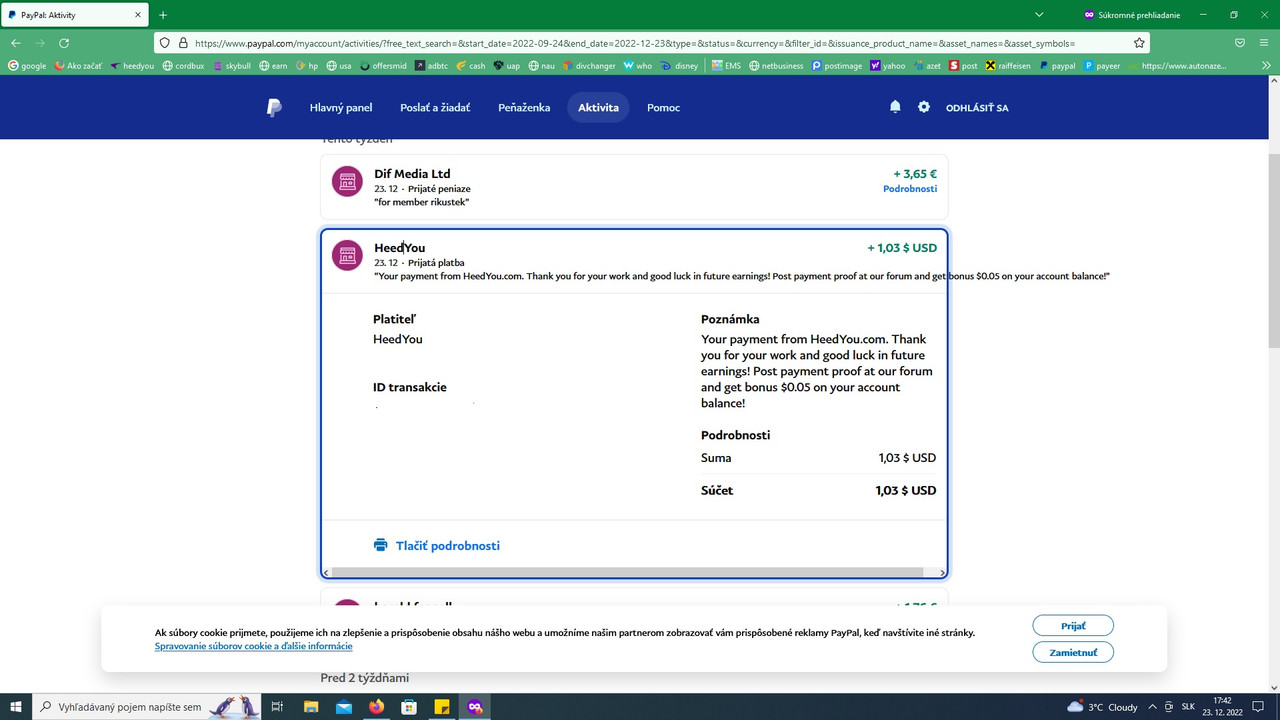Open the notifications bell
This screenshot has width=1280, height=720.
pos(895,107)
